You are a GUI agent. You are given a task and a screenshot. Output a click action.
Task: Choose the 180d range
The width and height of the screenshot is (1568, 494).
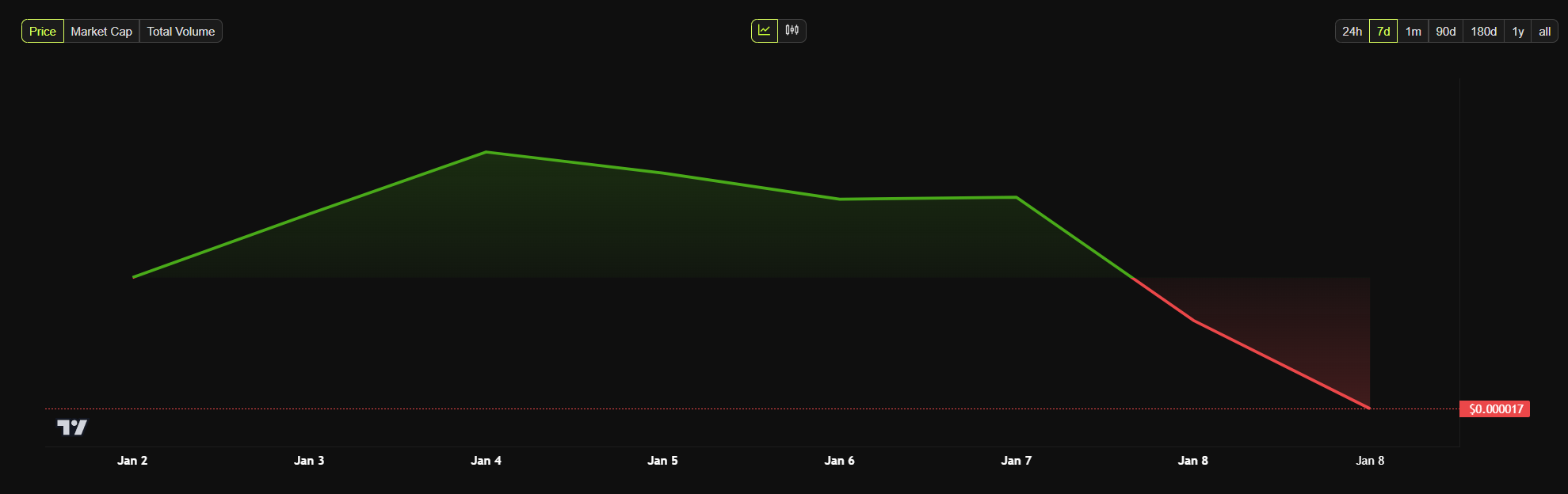tap(1484, 31)
